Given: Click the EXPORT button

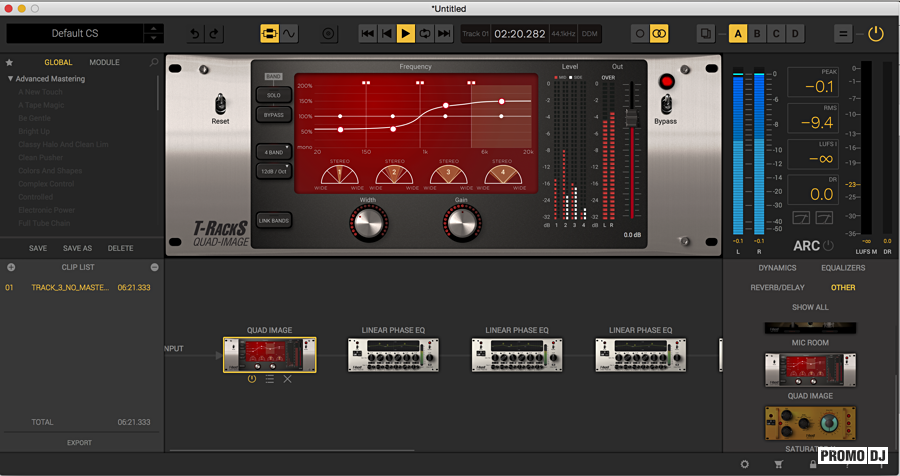Looking at the screenshot, I should [x=79, y=443].
